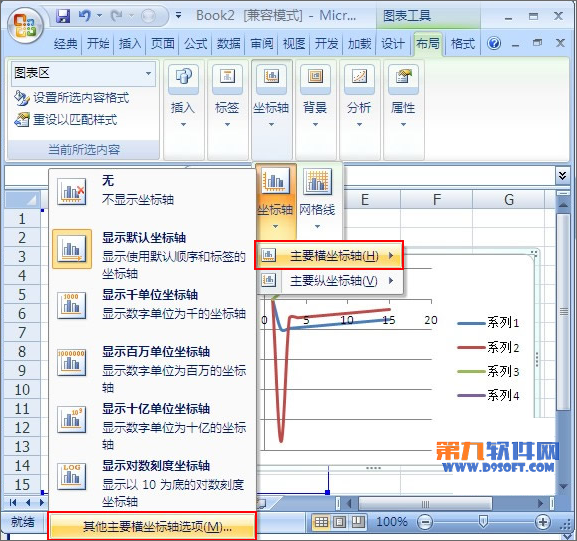Click the 坐标轴 button in popup gallery
577x541 pixels.
275,201
